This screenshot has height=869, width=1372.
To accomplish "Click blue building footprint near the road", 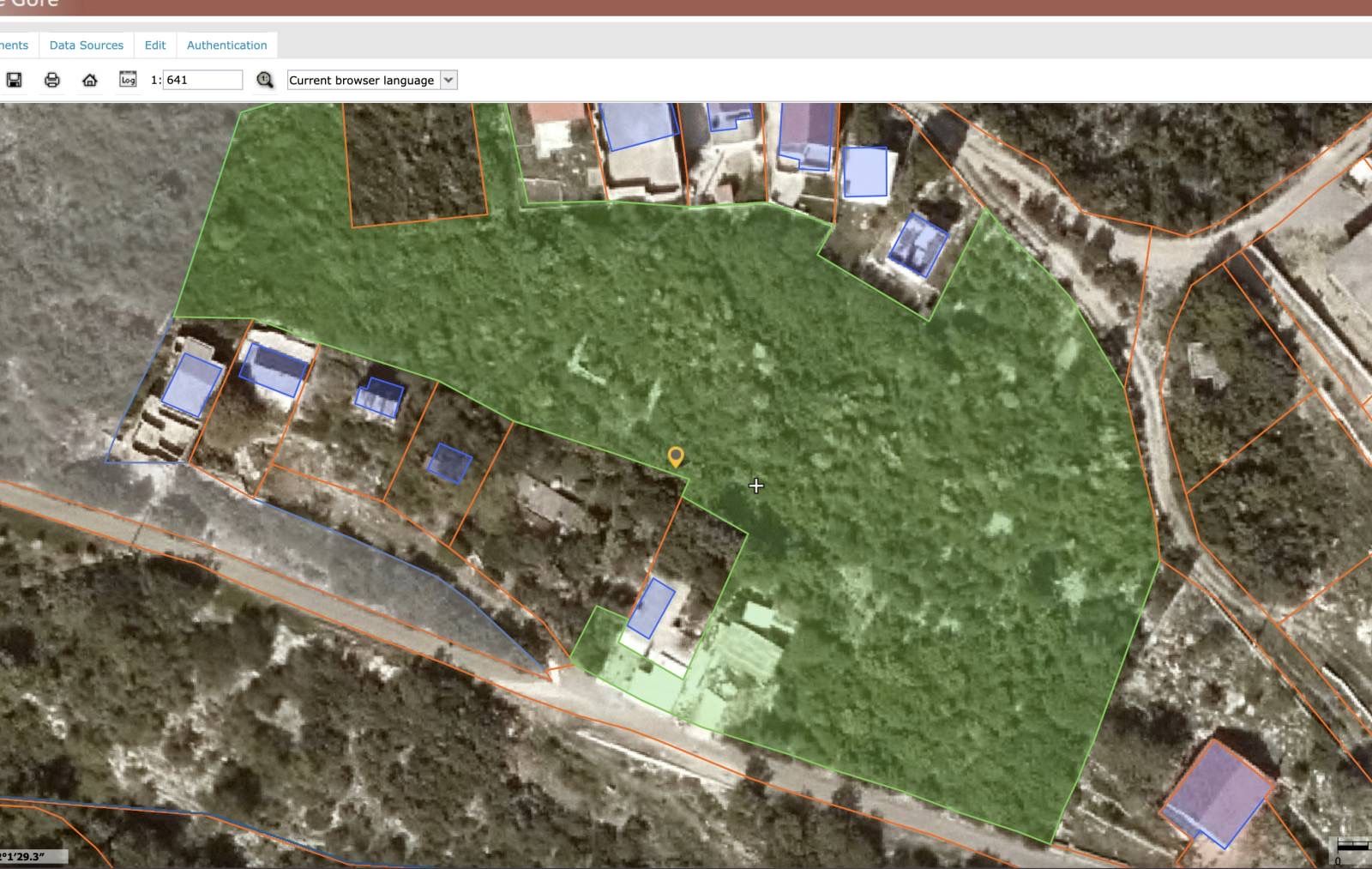I will (651, 607).
